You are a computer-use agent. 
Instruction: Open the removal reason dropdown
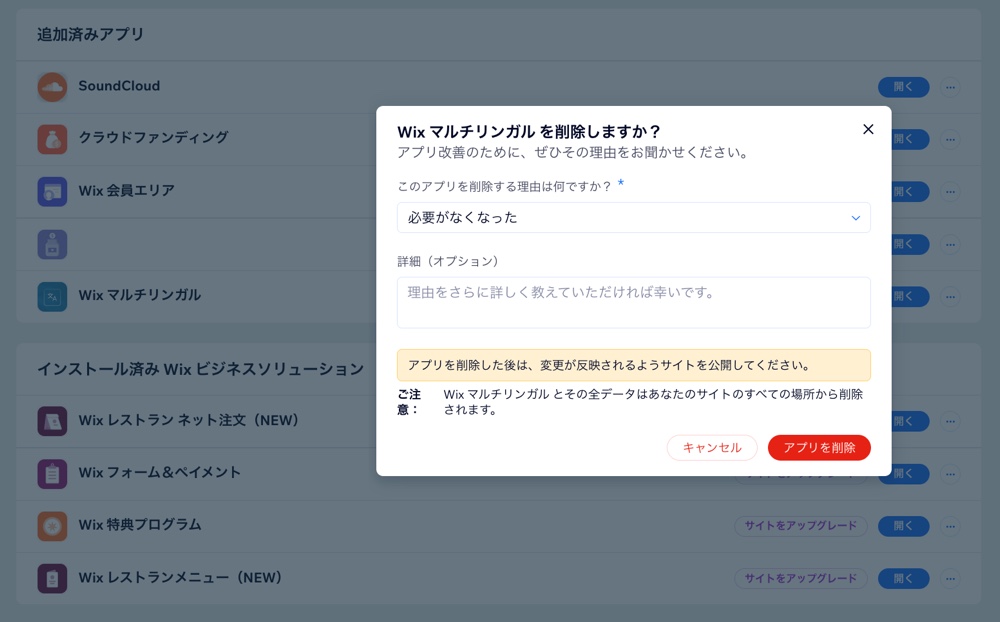pyautogui.click(x=633, y=218)
